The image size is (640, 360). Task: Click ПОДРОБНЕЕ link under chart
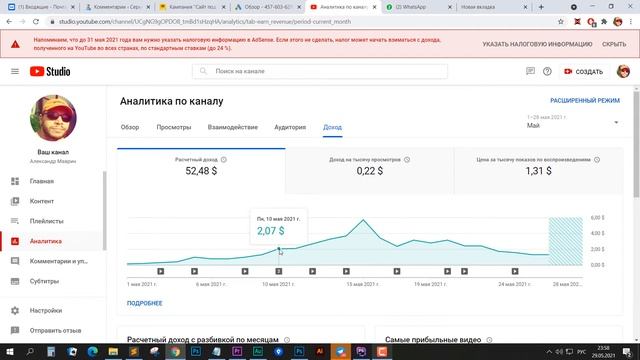(144, 303)
